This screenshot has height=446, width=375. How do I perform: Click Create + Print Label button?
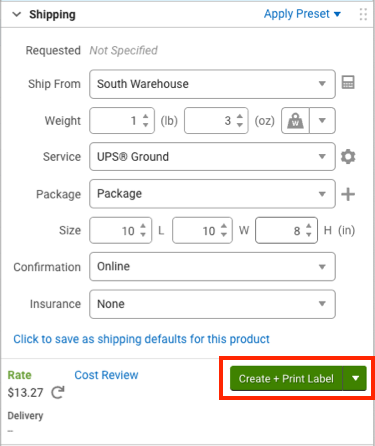(x=286, y=379)
